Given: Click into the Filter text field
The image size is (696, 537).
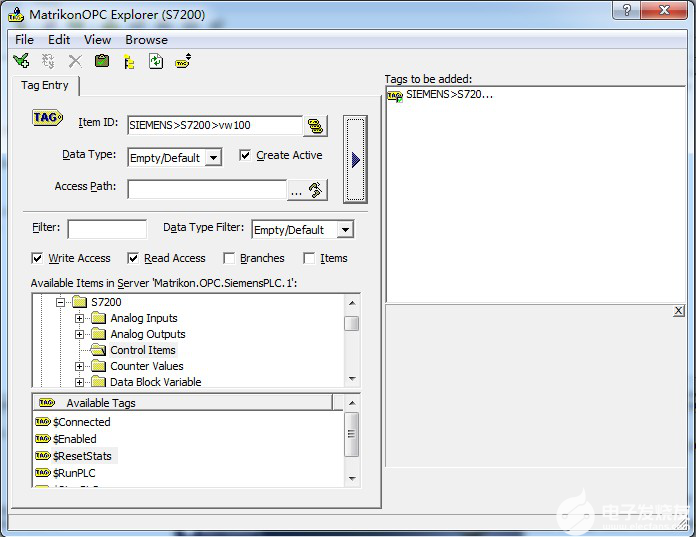Looking at the screenshot, I should pos(107,229).
